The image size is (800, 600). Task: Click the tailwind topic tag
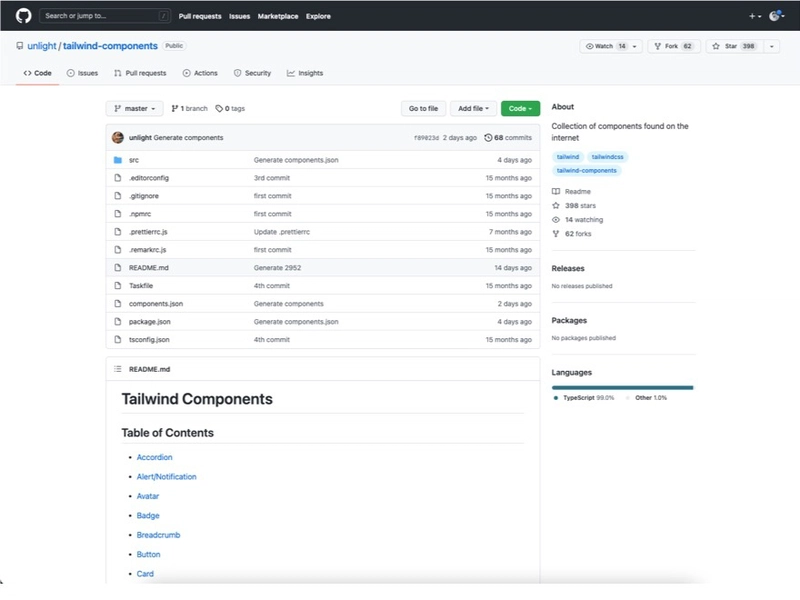(567, 157)
